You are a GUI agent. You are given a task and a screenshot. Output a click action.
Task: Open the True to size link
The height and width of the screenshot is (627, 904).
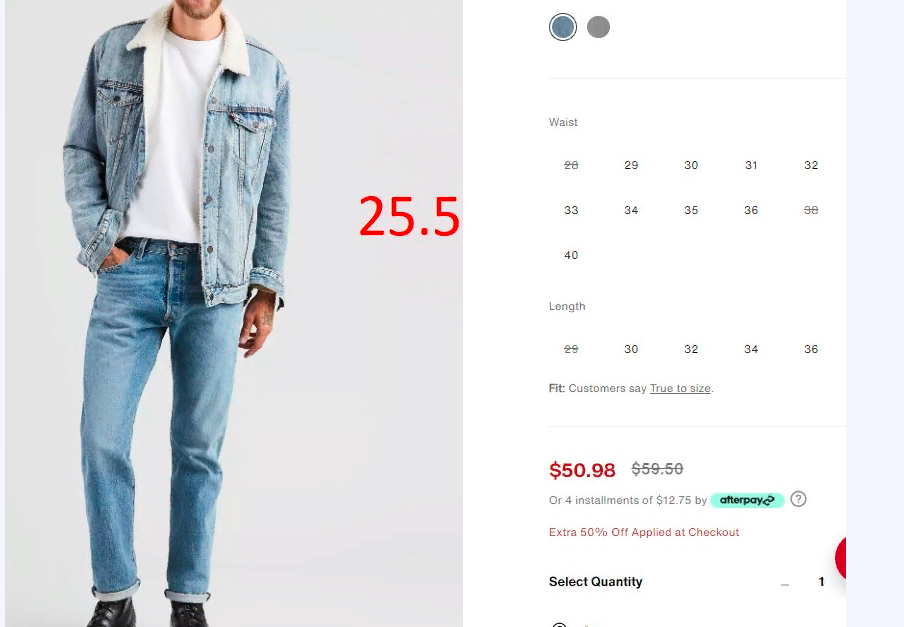(x=680, y=388)
